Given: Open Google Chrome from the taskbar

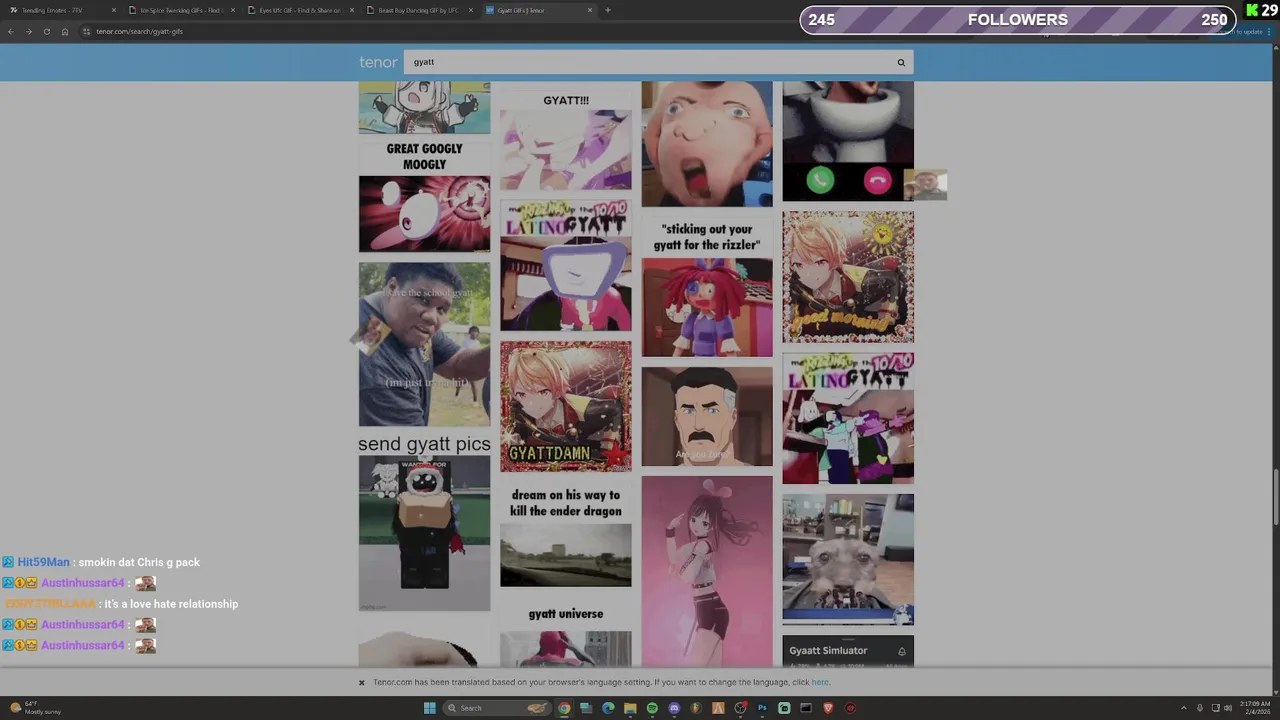Looking at the screenshot, I should click(x=564, y=708).
